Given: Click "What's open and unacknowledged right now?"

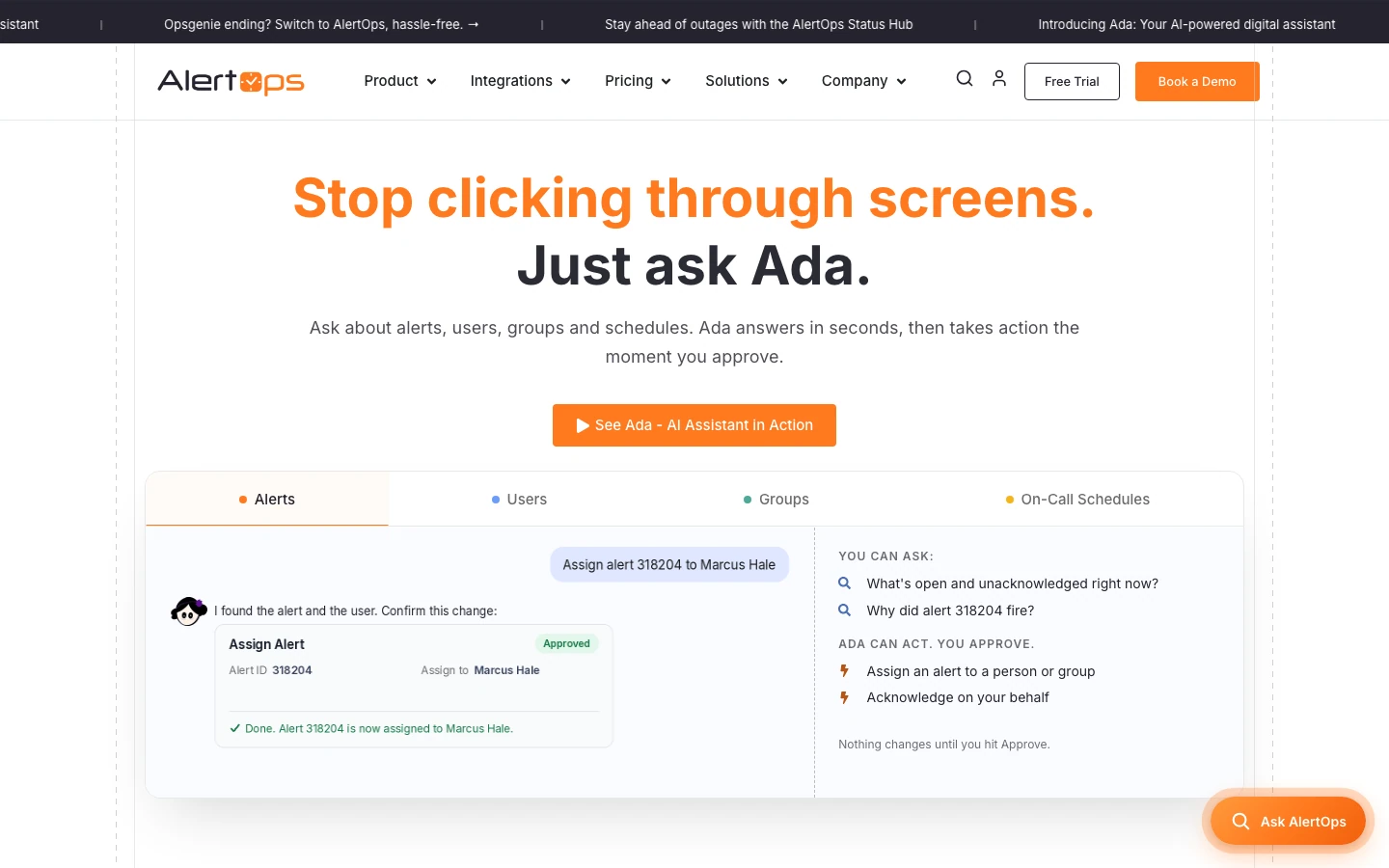Looking at the screenshot, I should [x=1012, y=583].
